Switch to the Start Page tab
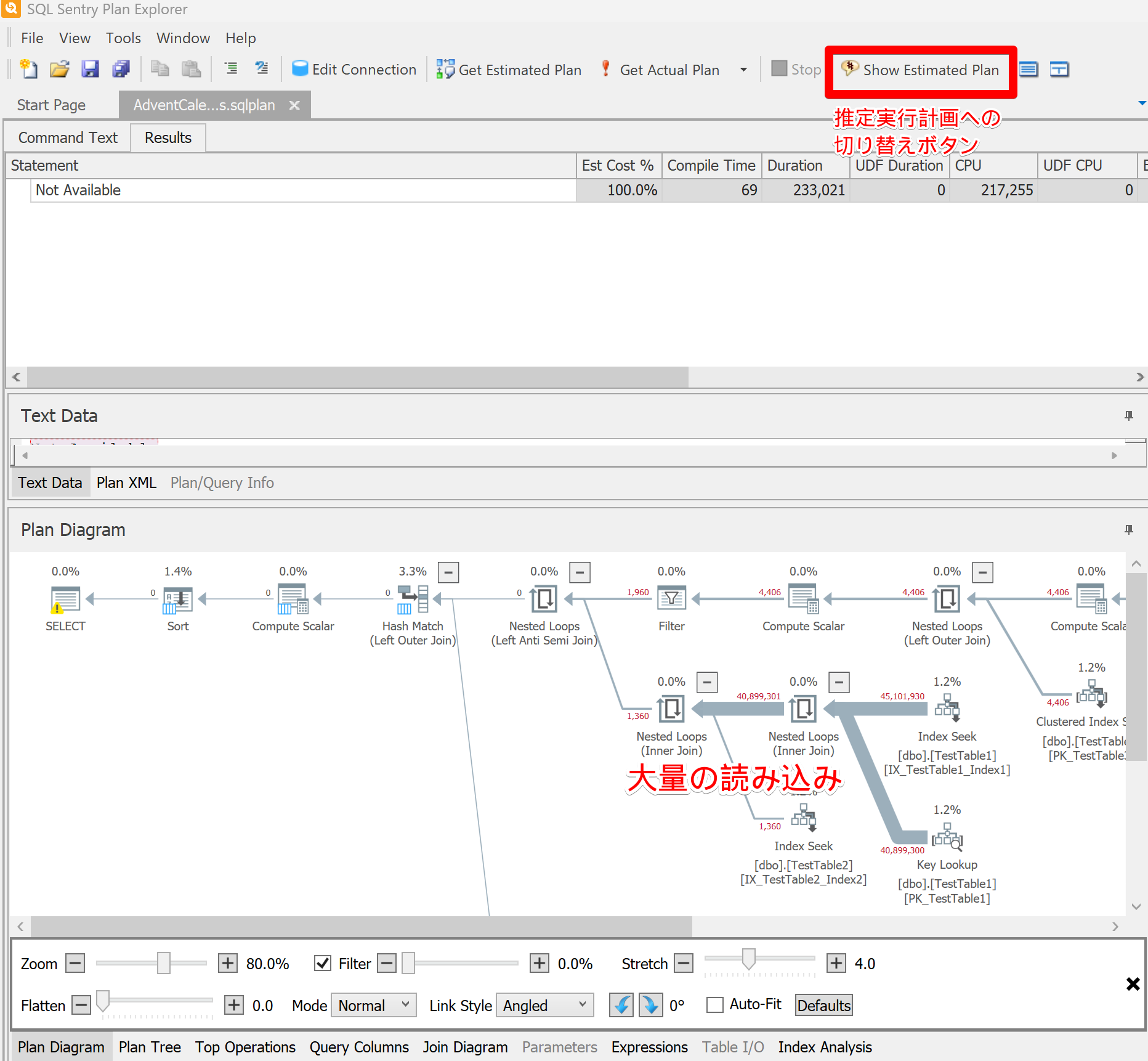Screen dimensions: 1148x1061 pyautogui.click(x=51, y=105)
